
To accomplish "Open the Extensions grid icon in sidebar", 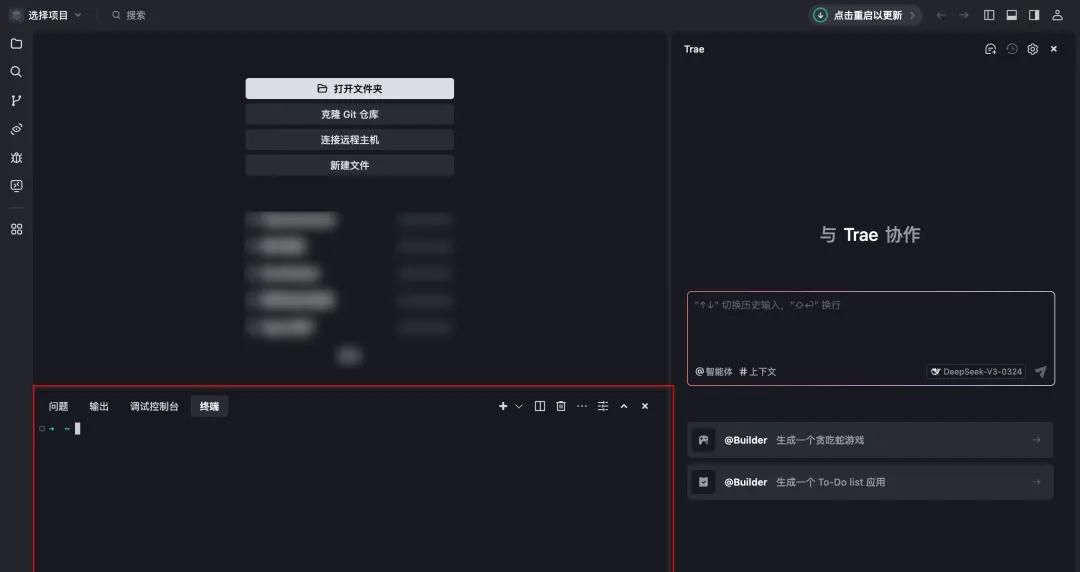I will coord(16,229).
